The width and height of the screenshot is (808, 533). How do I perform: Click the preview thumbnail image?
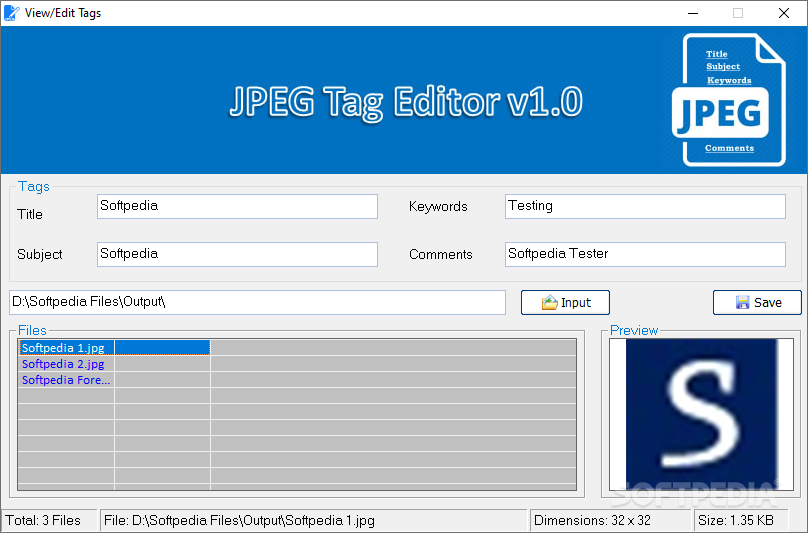click(x=701, y=414)
